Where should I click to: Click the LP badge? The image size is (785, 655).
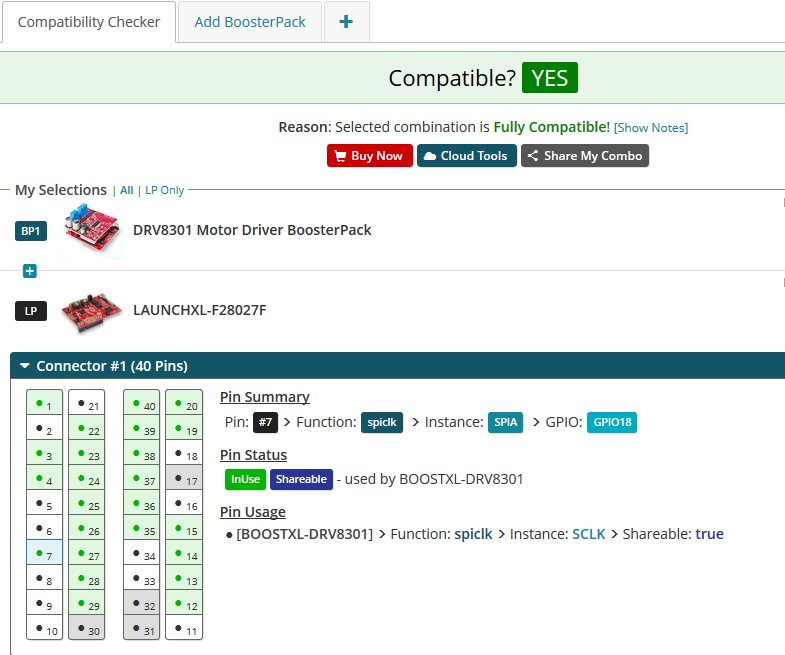[31, 311]
